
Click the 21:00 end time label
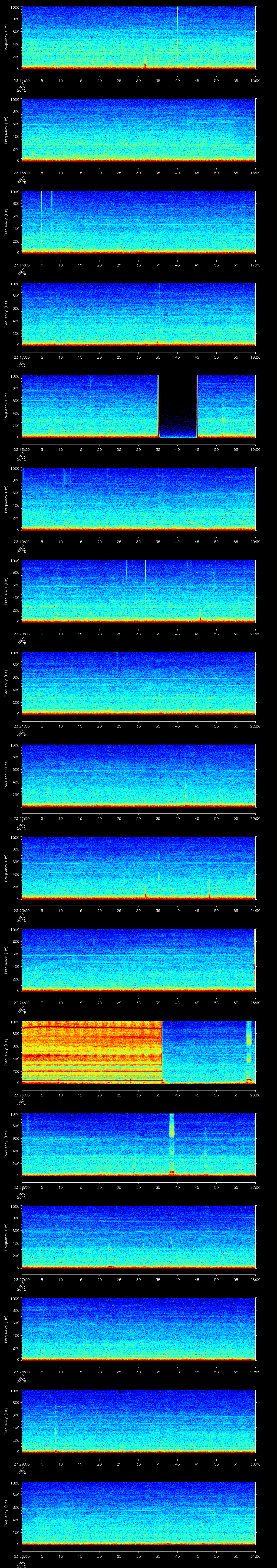[255, 634]
